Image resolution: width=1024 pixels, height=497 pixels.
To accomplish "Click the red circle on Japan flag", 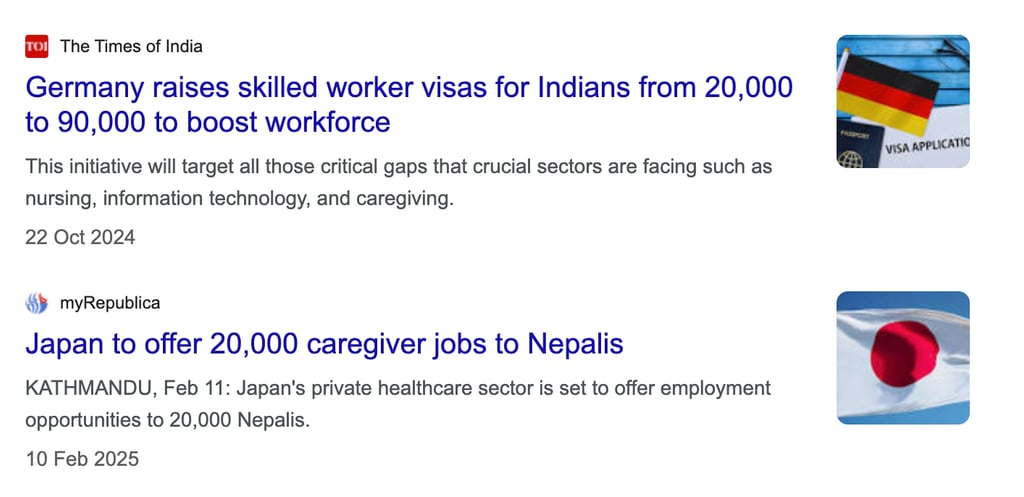I will click(x=904, y=354).
